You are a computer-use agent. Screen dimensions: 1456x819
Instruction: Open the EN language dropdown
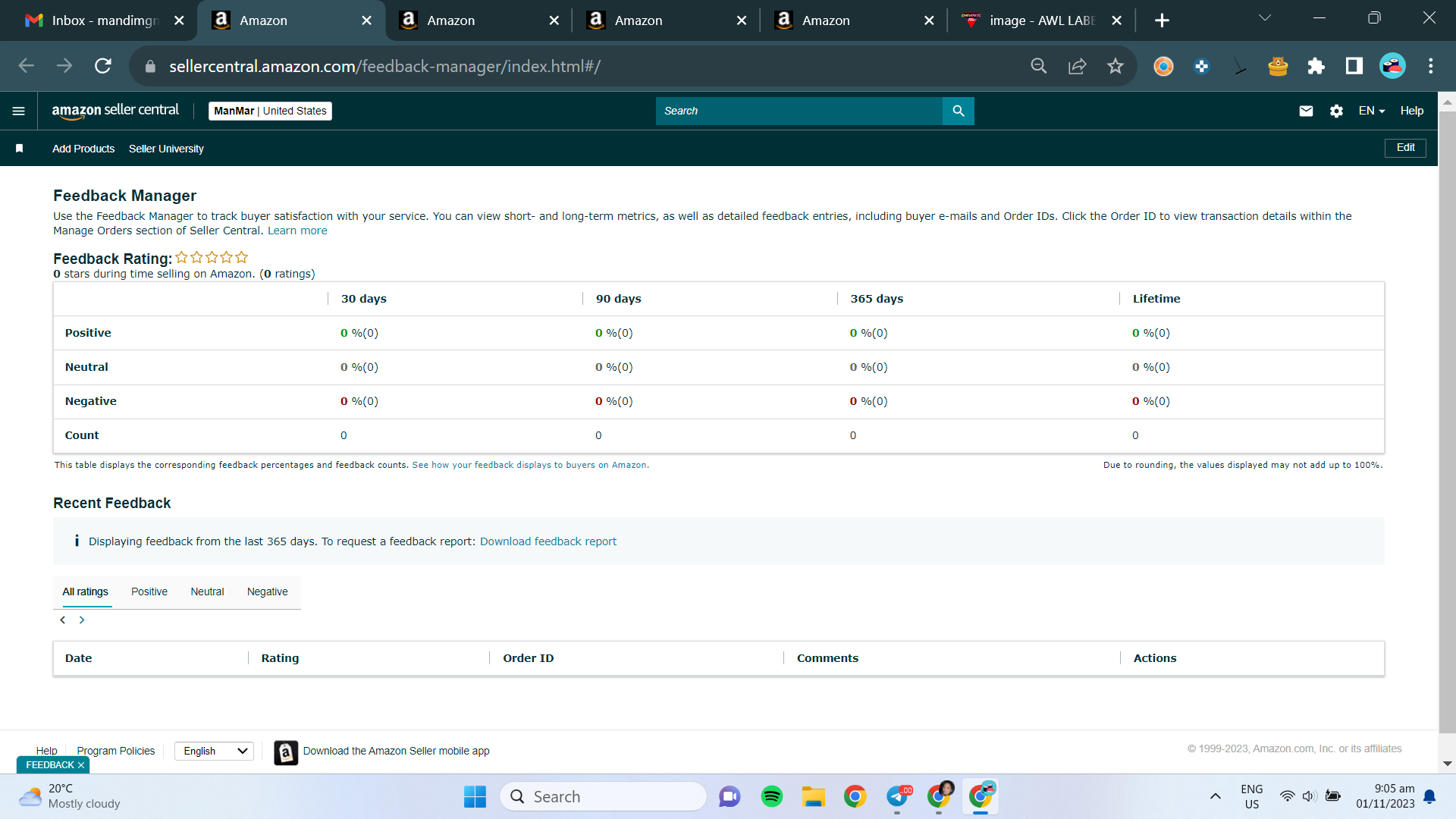[1371, 111]
